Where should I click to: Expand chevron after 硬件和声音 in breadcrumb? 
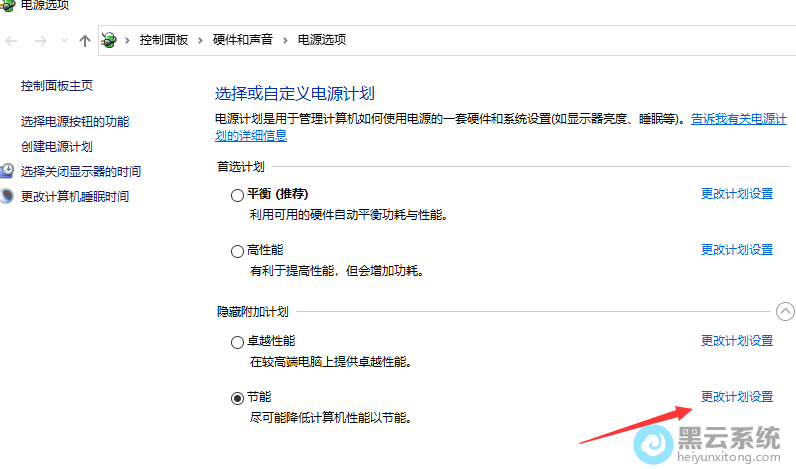286,40
